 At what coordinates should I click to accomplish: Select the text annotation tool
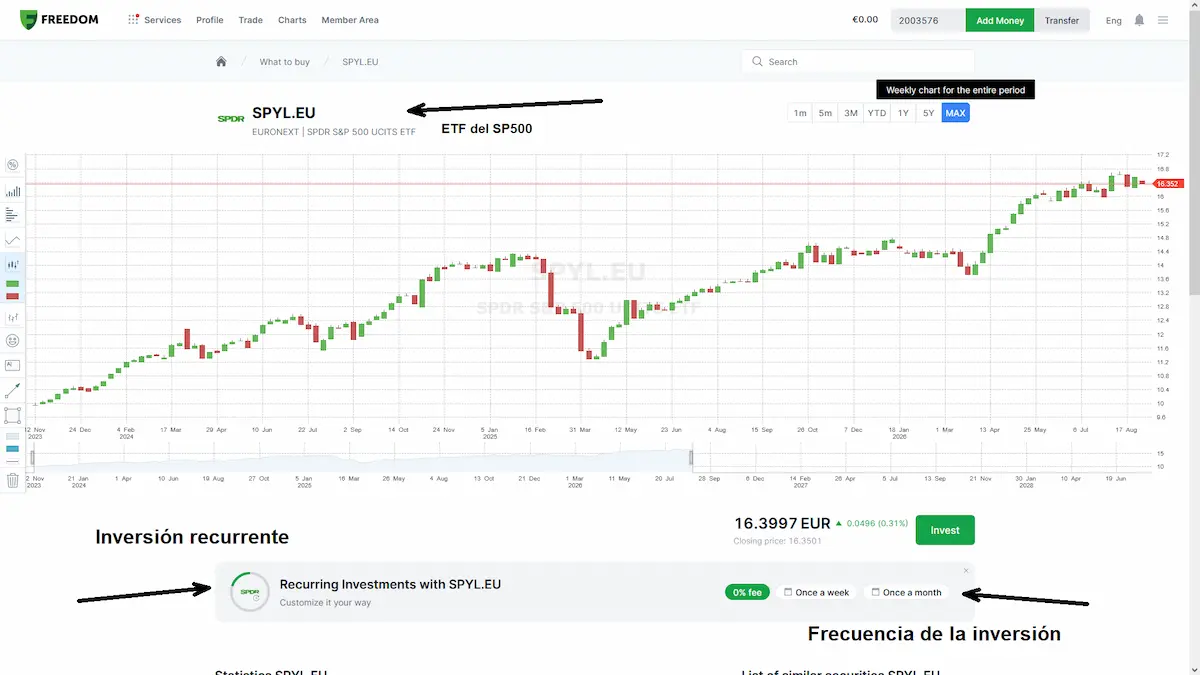13,366
